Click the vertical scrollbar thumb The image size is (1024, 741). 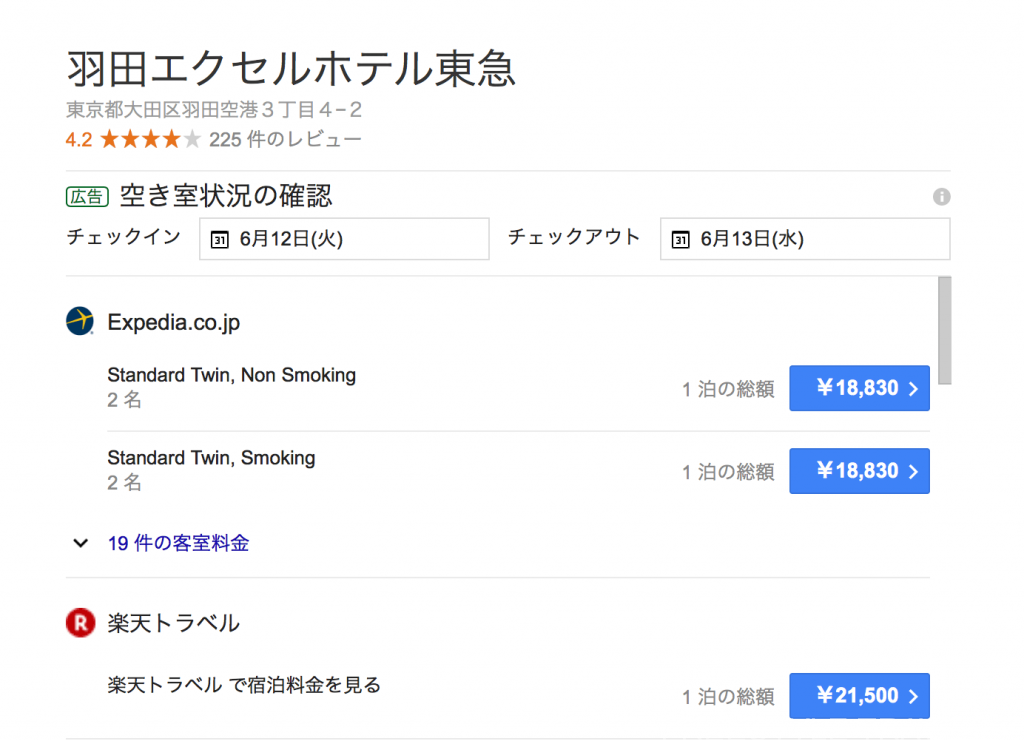click(944, 330)
